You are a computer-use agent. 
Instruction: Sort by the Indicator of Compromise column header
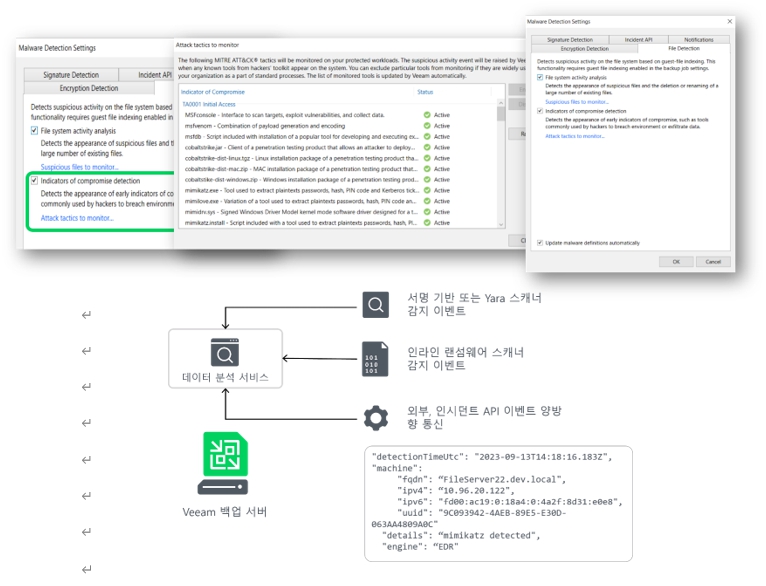(212, 92)
